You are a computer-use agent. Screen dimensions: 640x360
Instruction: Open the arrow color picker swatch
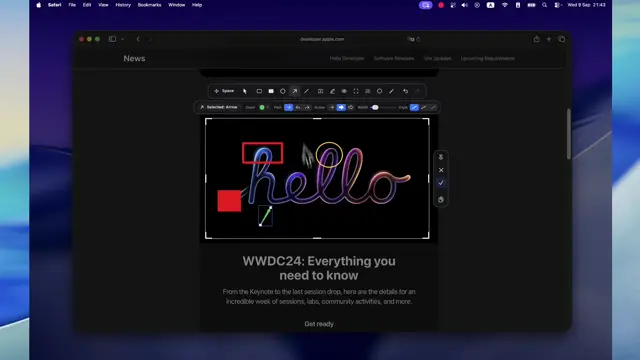click(x=262, y=107)
